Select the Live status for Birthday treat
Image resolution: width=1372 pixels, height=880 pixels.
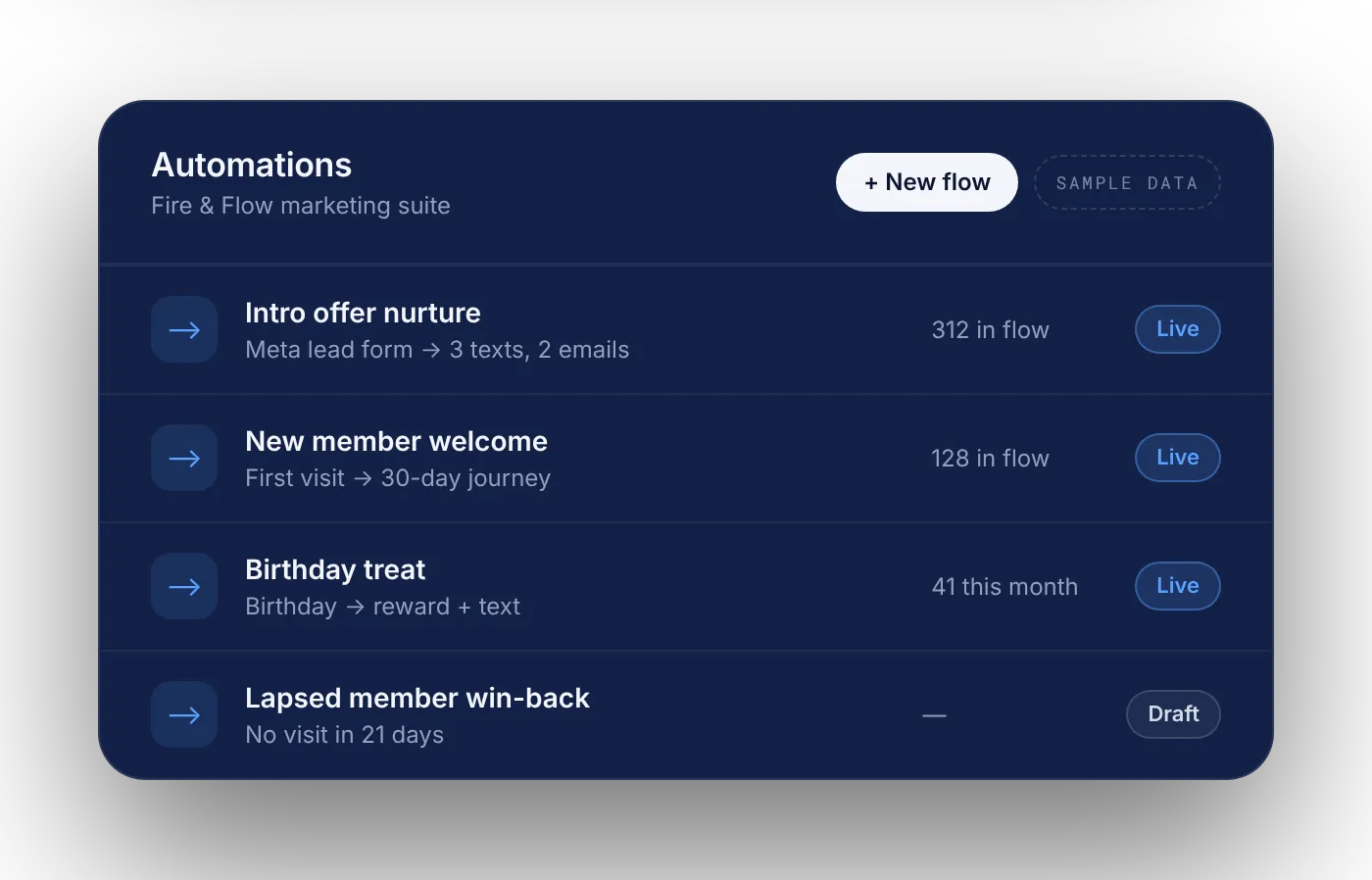click(1178, 586)
